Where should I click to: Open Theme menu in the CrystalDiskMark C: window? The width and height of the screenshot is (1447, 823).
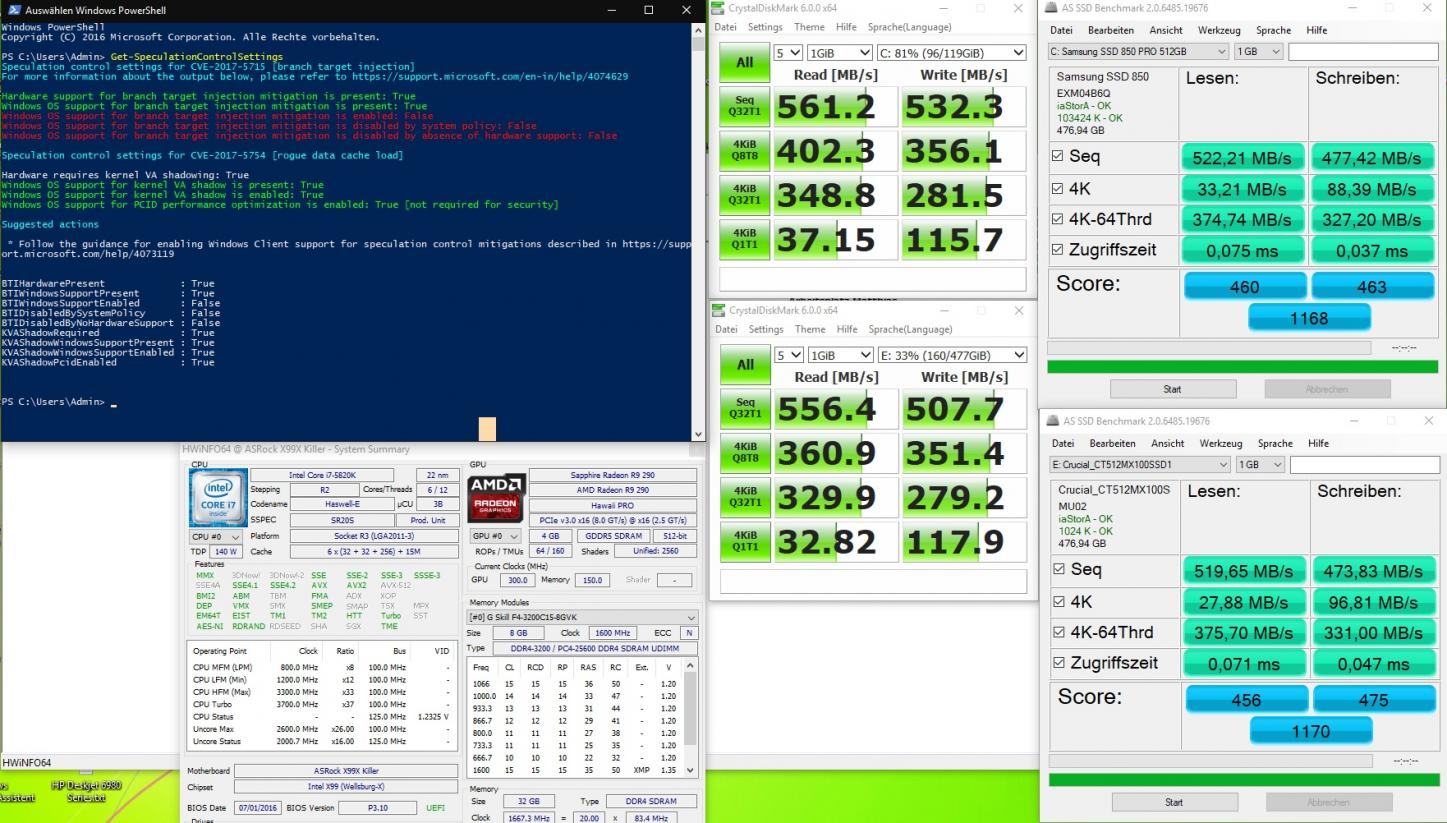[x=809, y=27]
